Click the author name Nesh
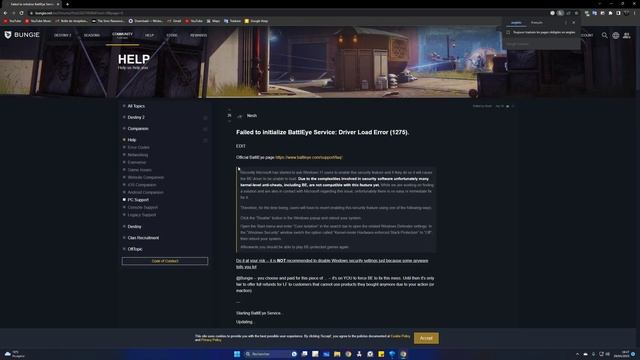 point(252,116)
